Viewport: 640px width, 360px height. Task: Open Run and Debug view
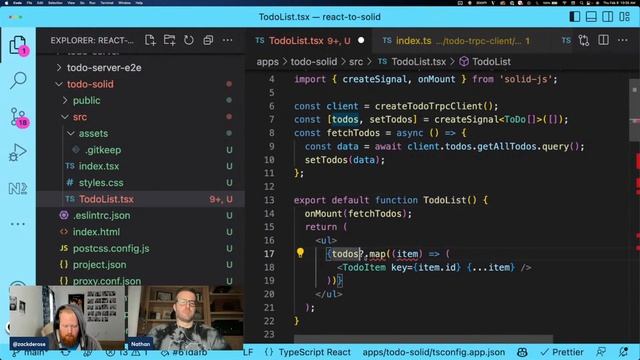coord(18,153)
